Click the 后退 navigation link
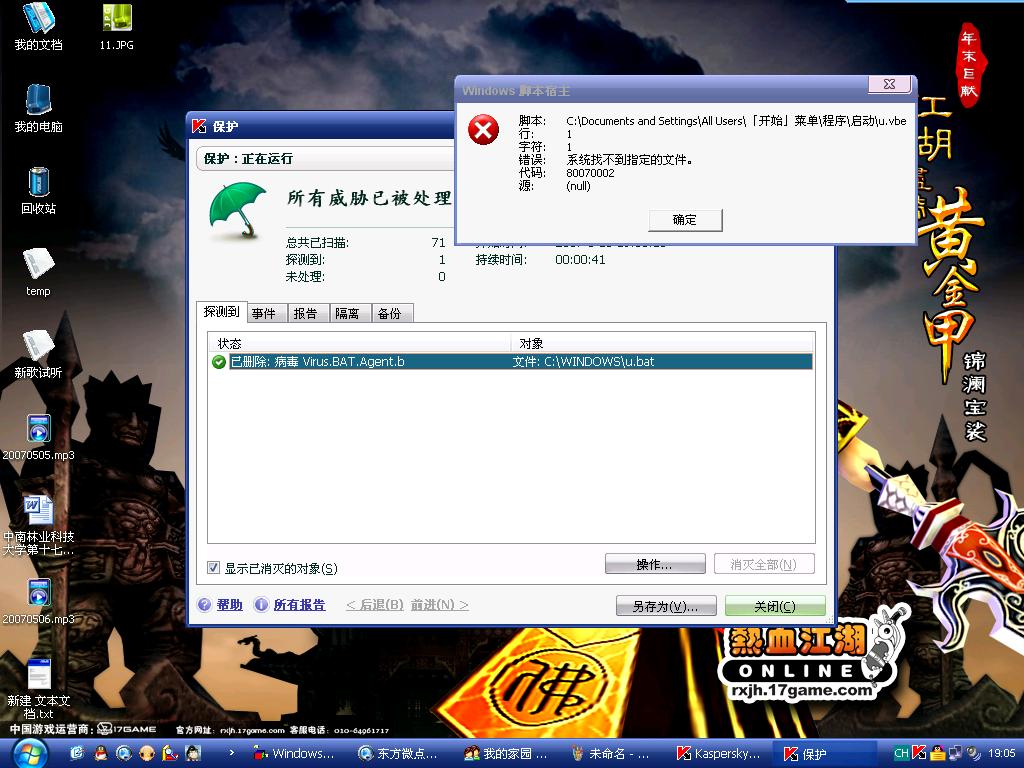 point(375,605)
